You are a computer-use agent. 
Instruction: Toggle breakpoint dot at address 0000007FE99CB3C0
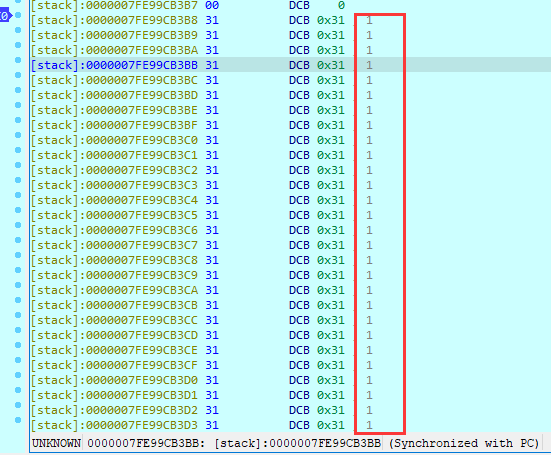[18, 135]
